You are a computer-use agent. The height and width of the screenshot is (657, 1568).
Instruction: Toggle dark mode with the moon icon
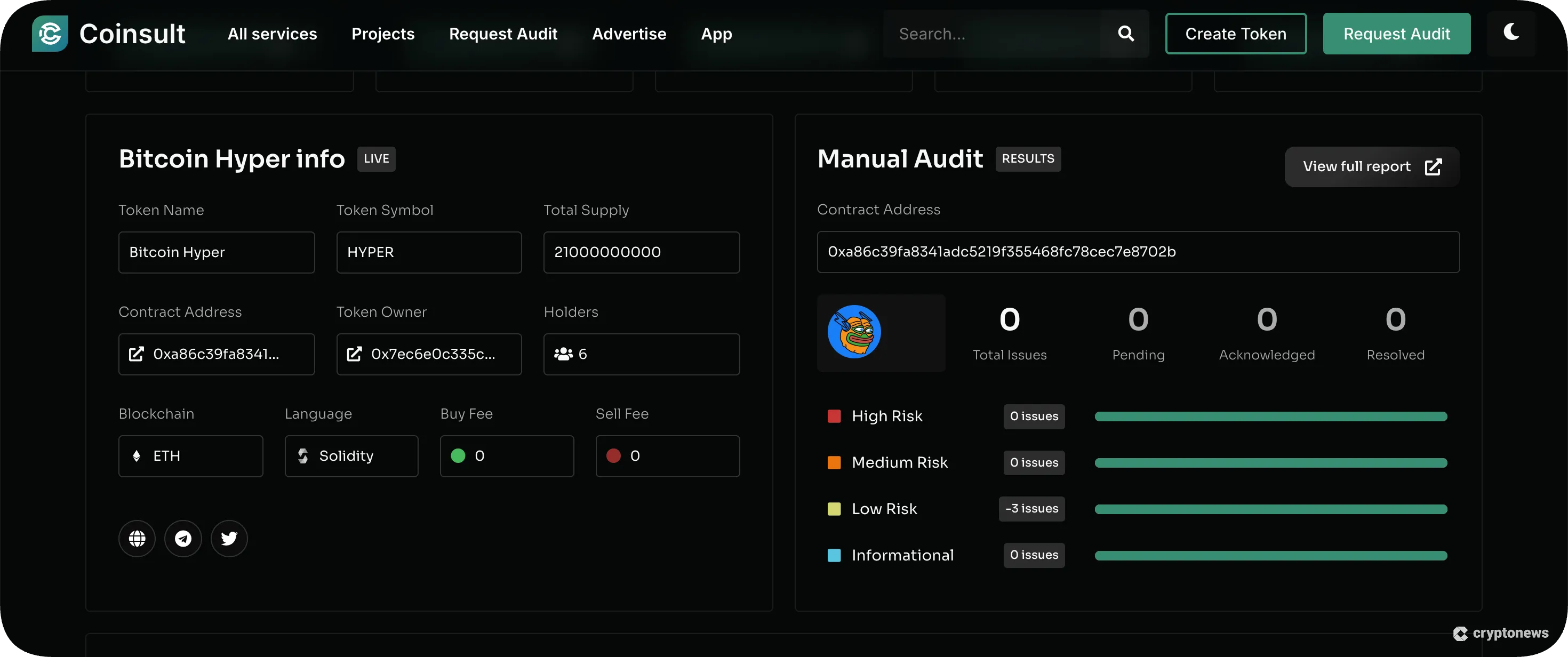[1511, 34]
